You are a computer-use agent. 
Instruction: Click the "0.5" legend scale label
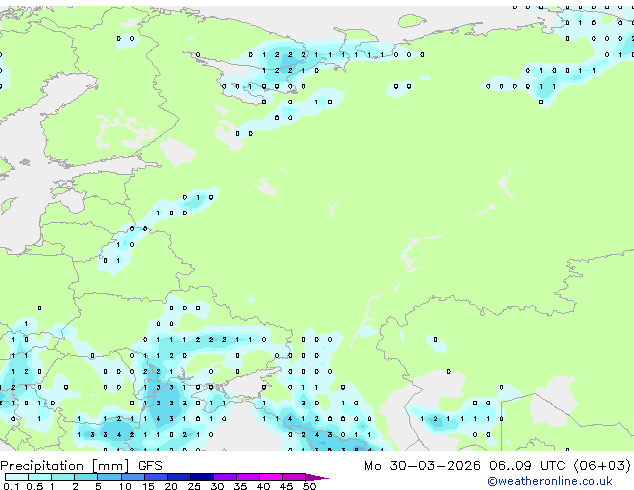tap(35, 486)
